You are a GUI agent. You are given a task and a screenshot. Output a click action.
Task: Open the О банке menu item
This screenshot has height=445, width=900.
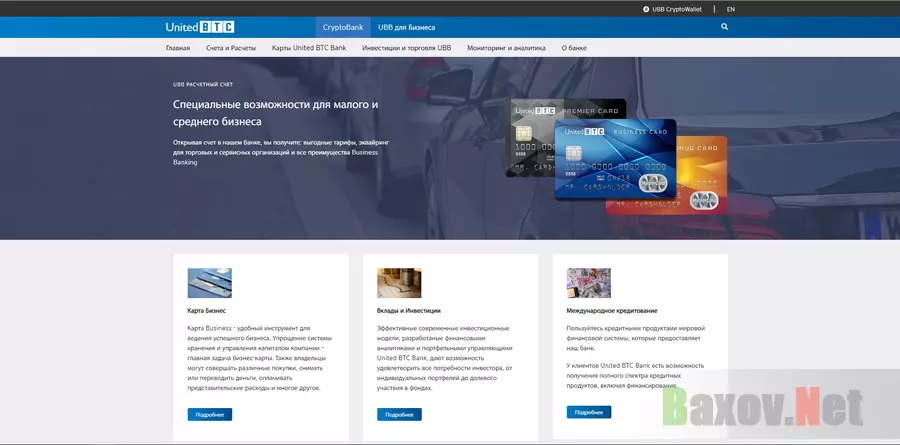pos(574,48)
